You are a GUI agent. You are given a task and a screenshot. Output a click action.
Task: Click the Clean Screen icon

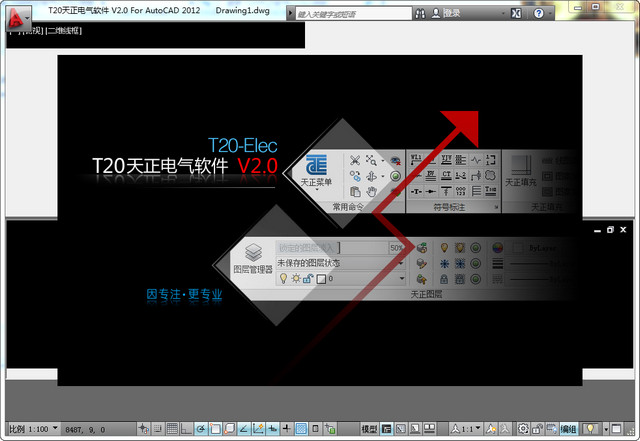[616, 429]
